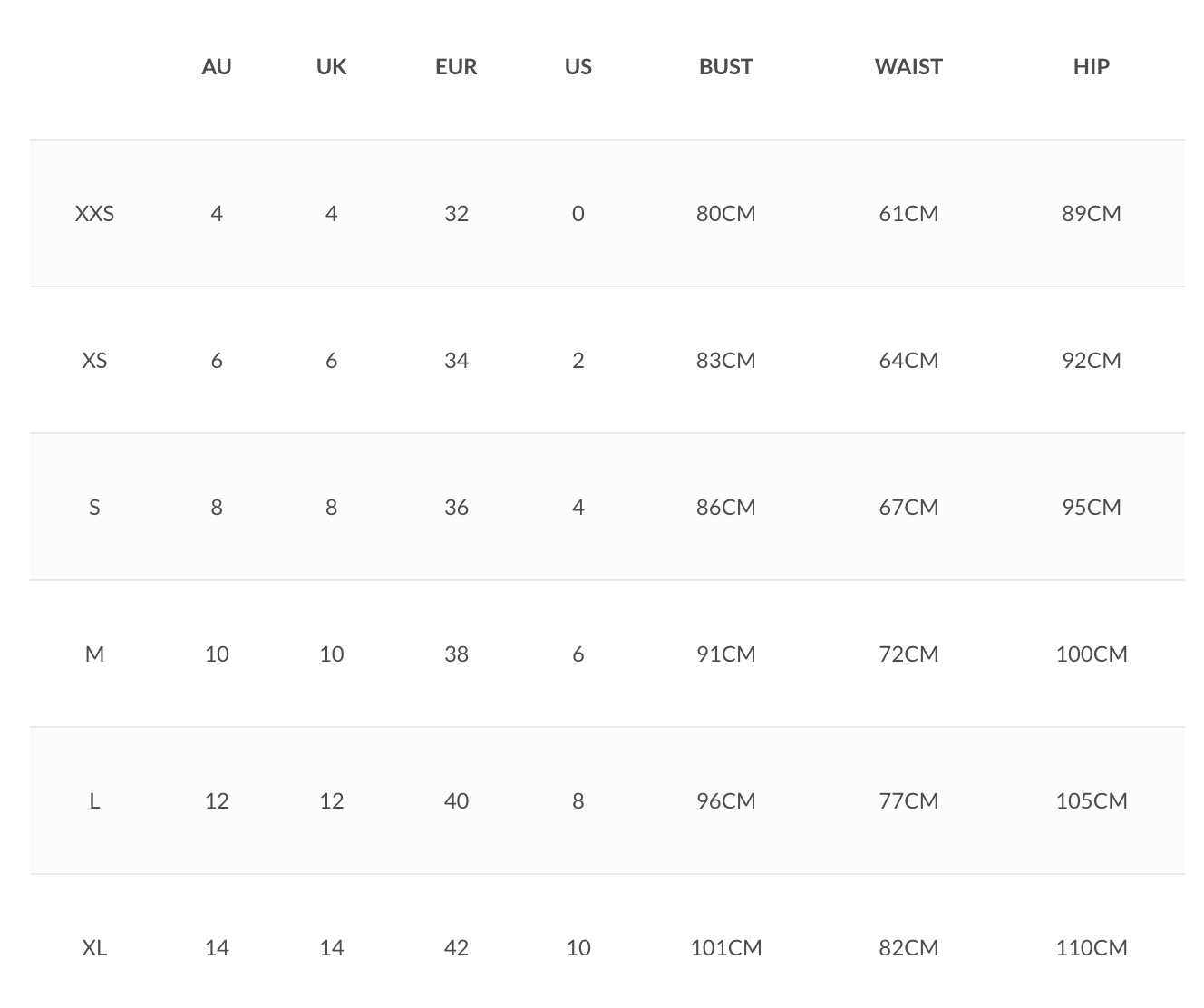Click the AU column header

[x=217, y=67]
